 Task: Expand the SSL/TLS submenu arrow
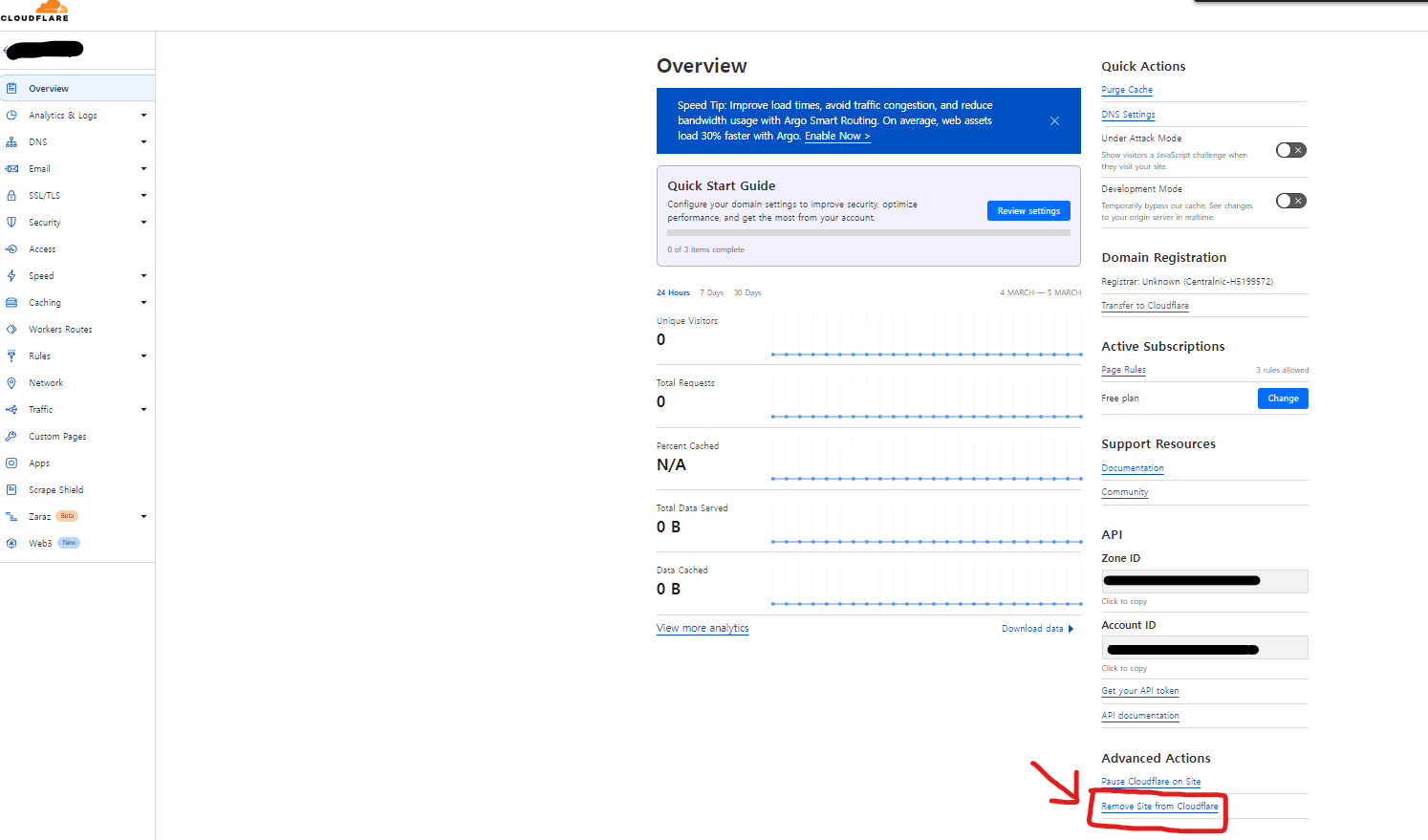pos(143,195)
